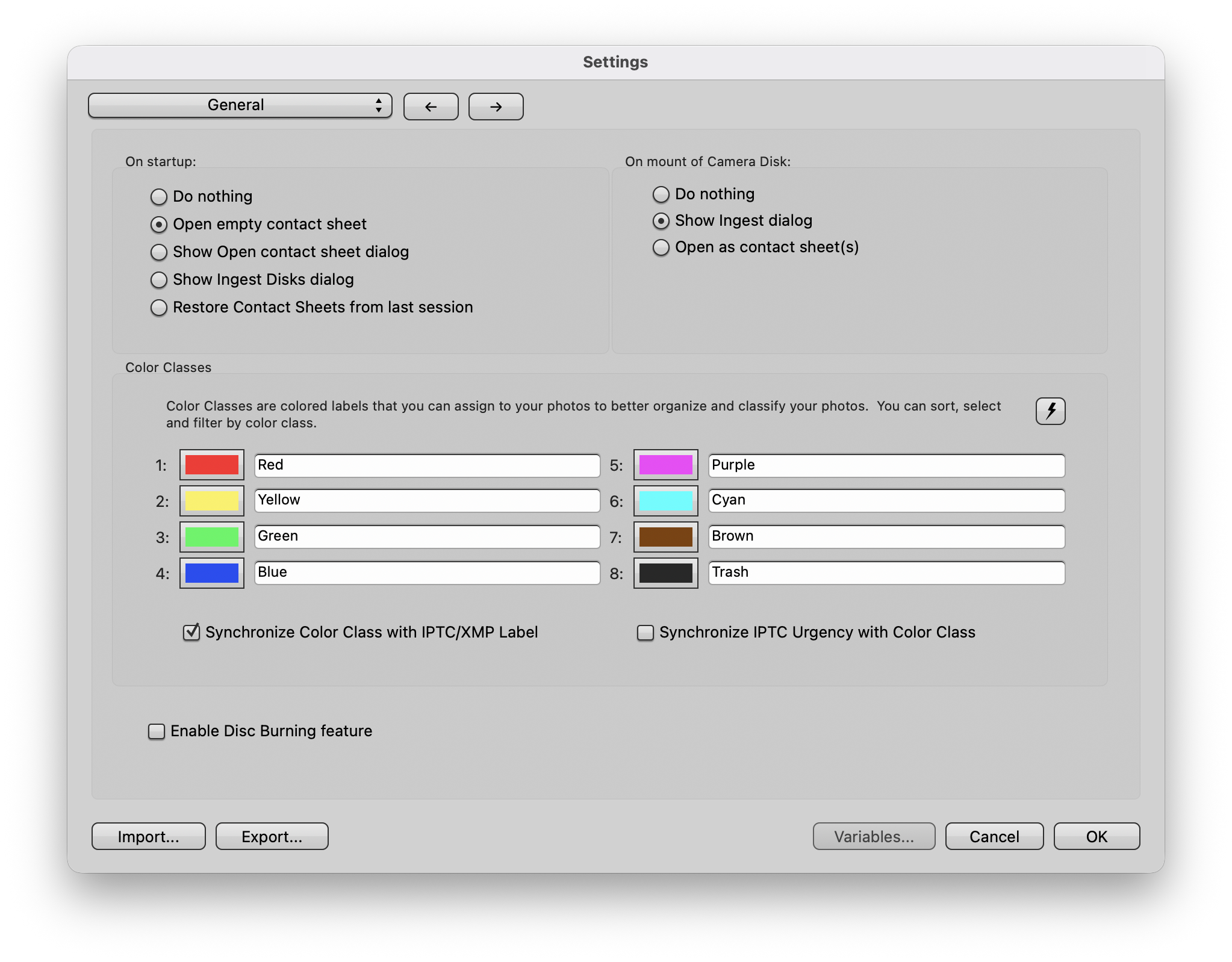Click the red color class swatch
The width and height of the screenshot is (1232, 962).
pos(211,465)
